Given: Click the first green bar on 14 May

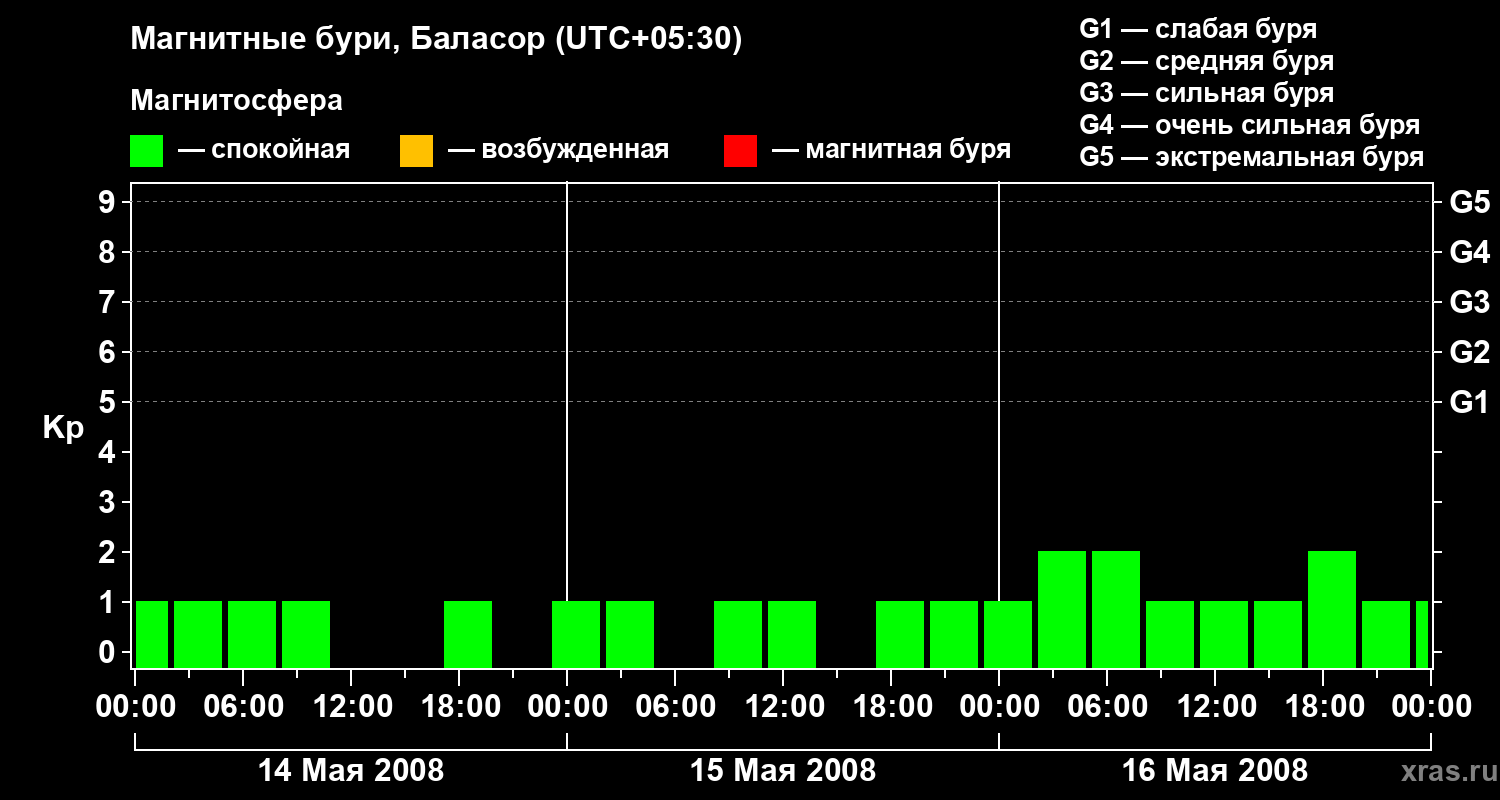Looking at the screenshot, I should click(x=152, y=634).
